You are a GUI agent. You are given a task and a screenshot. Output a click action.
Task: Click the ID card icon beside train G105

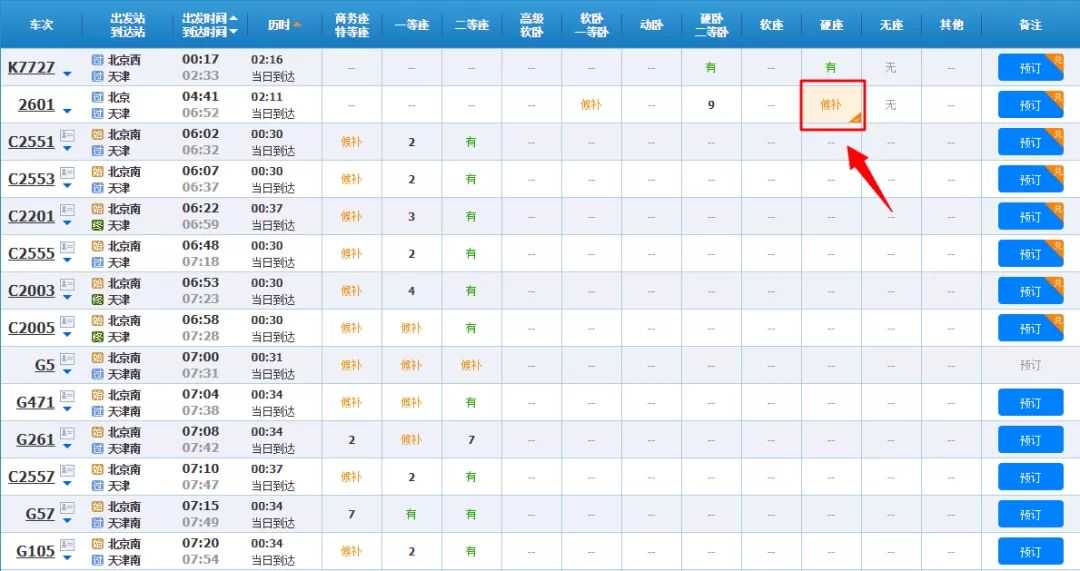[x=68, y=545]
